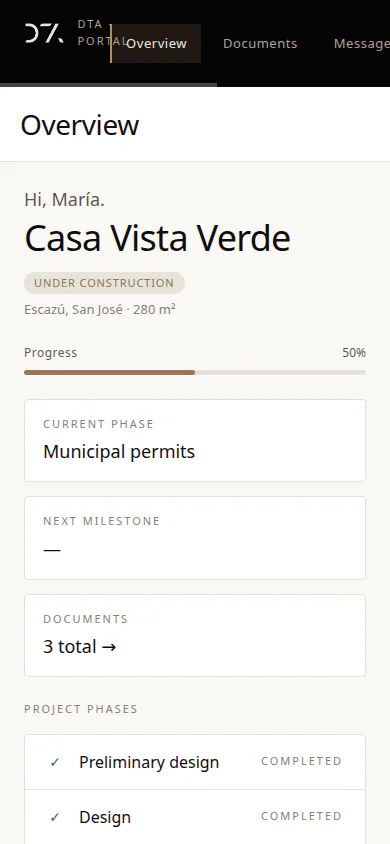Click the 50% progress value
The height and width of the screenshot is (844, 390).
(354, 353)
